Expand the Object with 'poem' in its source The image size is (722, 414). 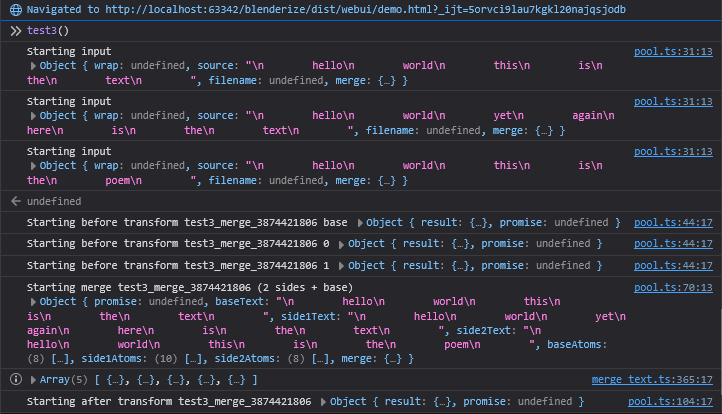click(33, 166)
